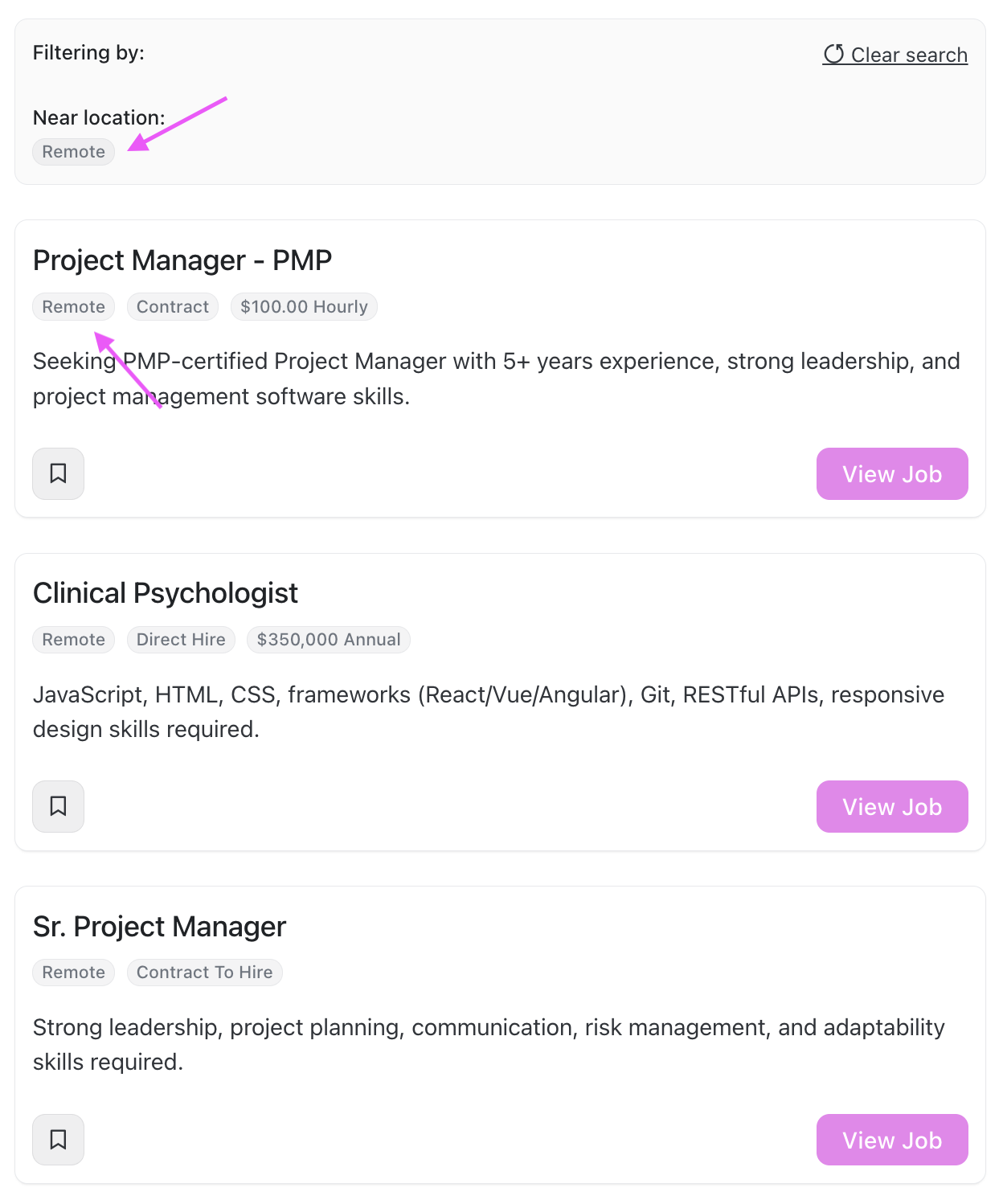The height and width of the screenshot is (1204, 1003).
Task: Click Remote tag on Sr. Project Manager
Action: click(73, 973)
